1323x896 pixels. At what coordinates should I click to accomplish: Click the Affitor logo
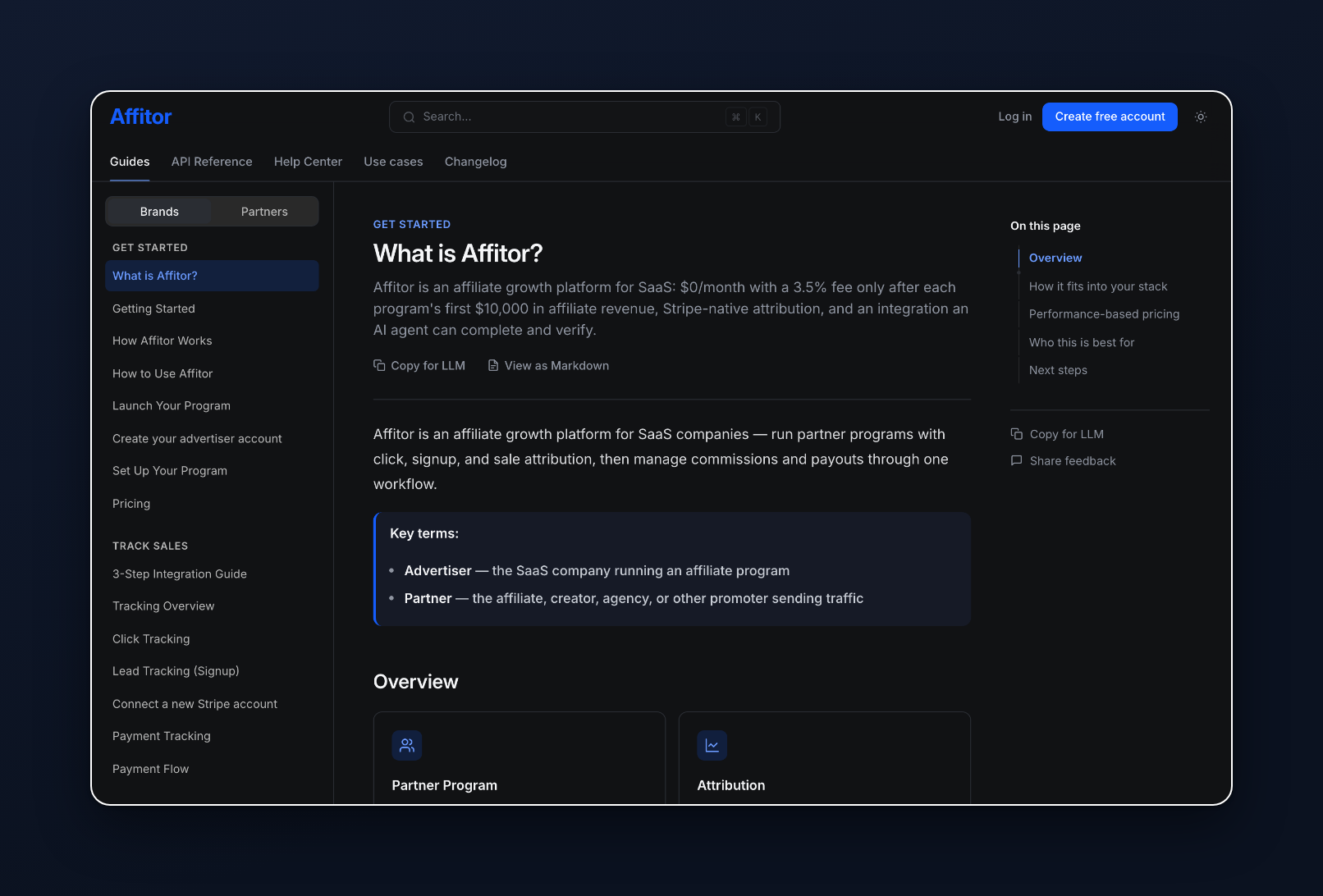tap(141, 117)
